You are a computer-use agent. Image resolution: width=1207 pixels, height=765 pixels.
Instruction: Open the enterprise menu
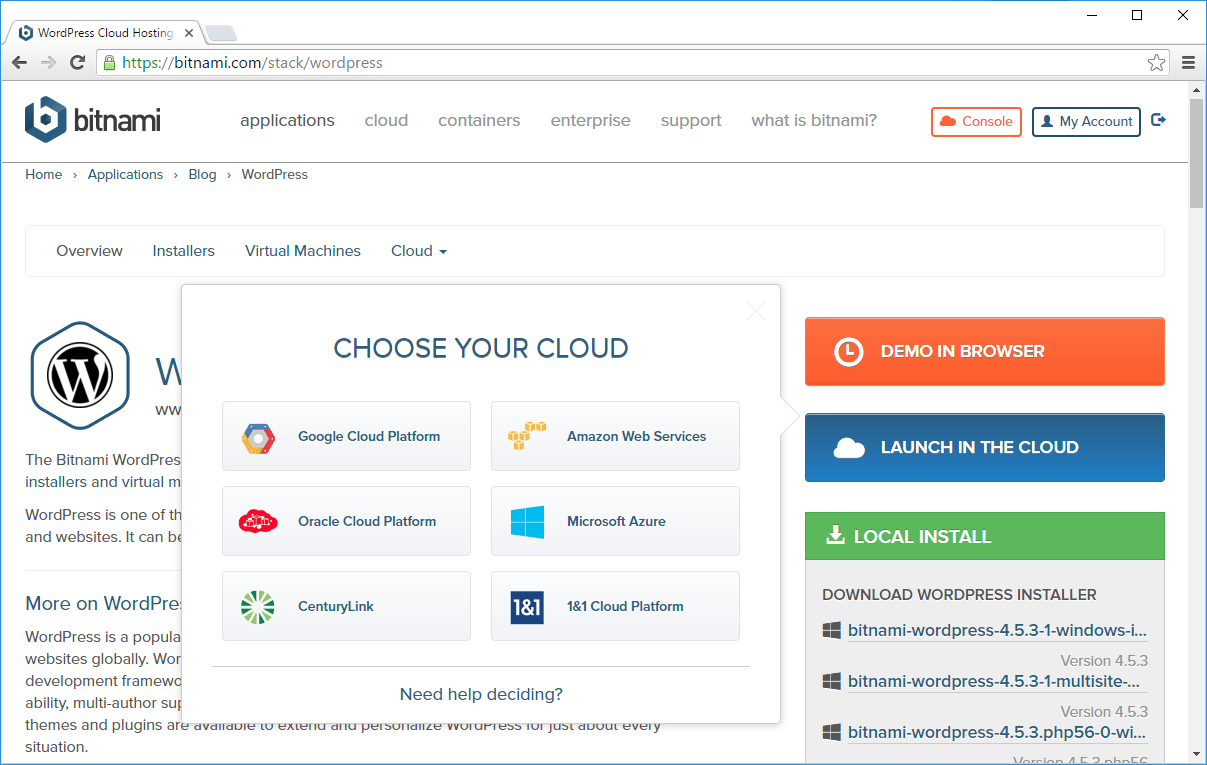point(590,121)
